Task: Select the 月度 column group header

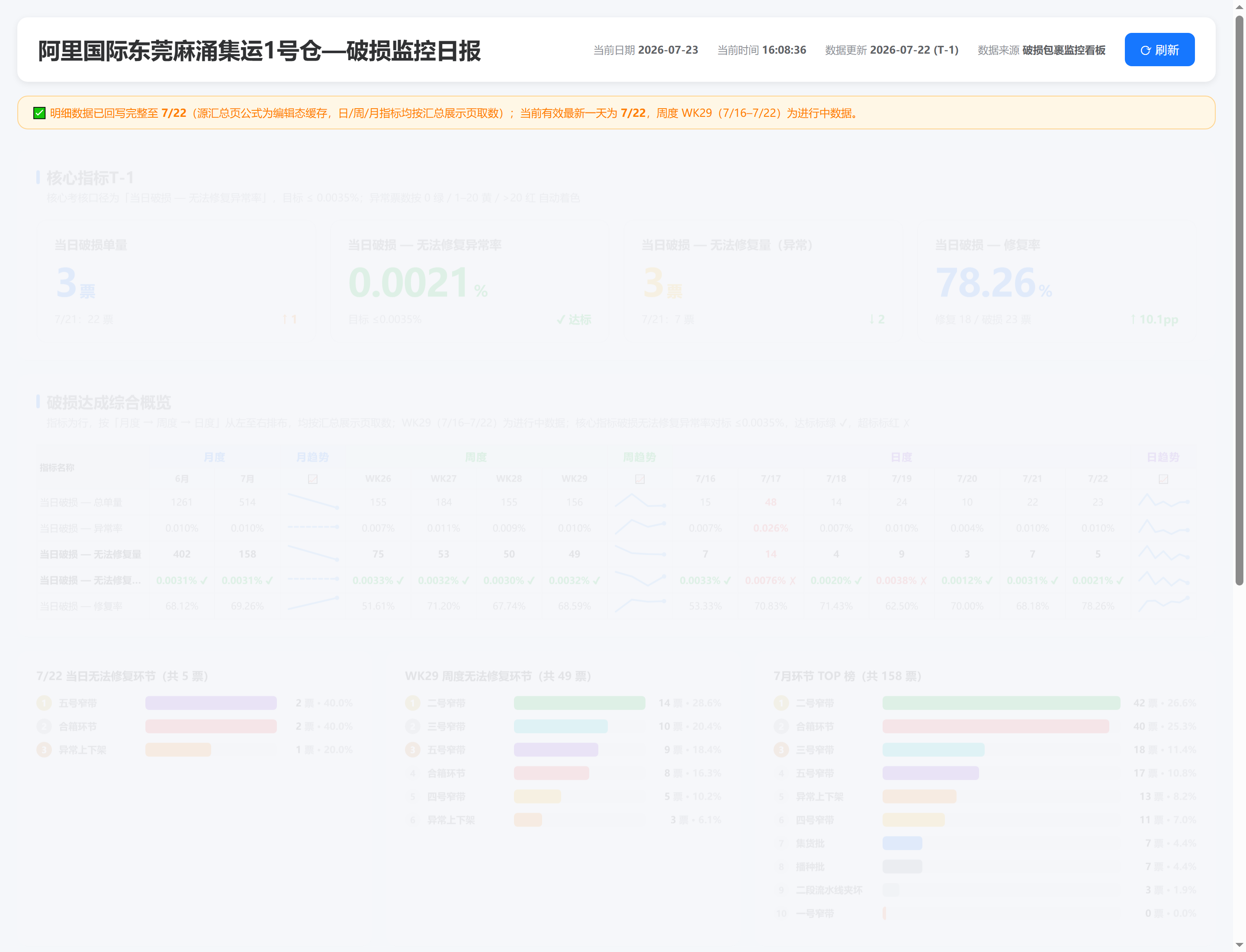Action: tap(214, 457)
